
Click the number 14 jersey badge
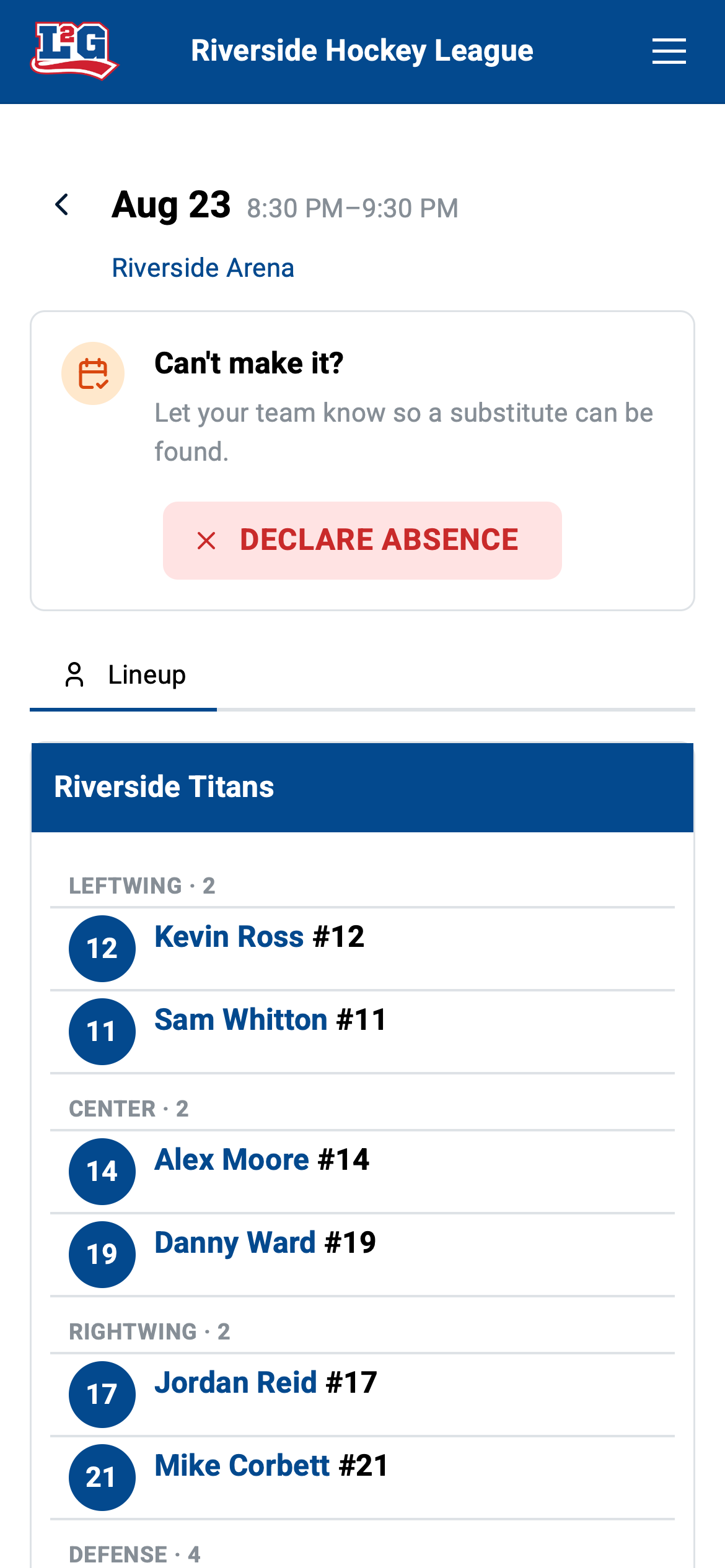[102, 1172]
